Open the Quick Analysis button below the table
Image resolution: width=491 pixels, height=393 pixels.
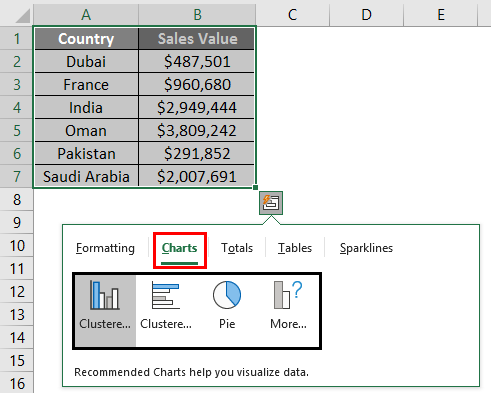coord(271,203)
